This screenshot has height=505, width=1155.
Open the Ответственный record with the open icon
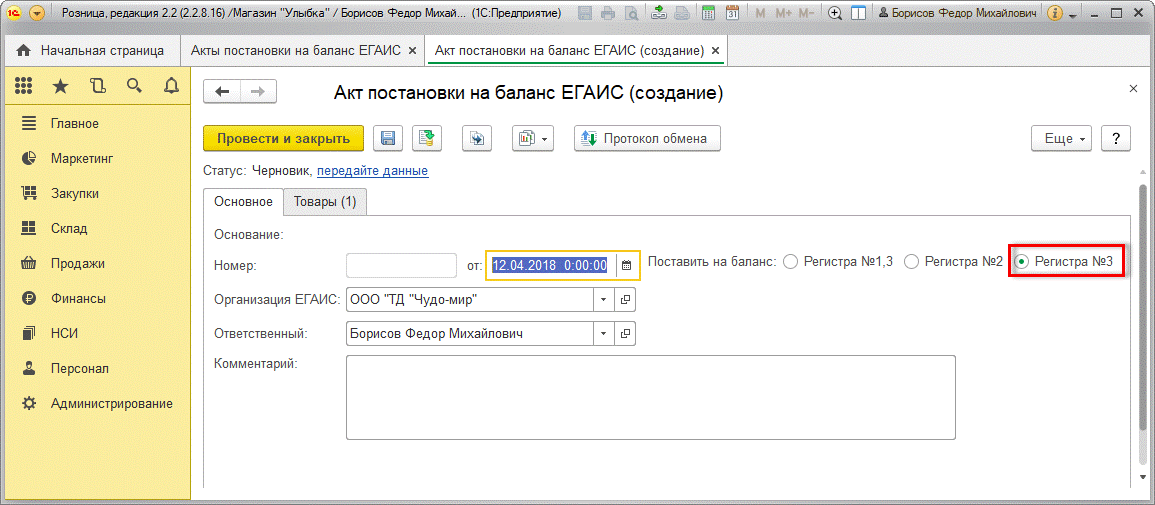click(x=626, y=333)
